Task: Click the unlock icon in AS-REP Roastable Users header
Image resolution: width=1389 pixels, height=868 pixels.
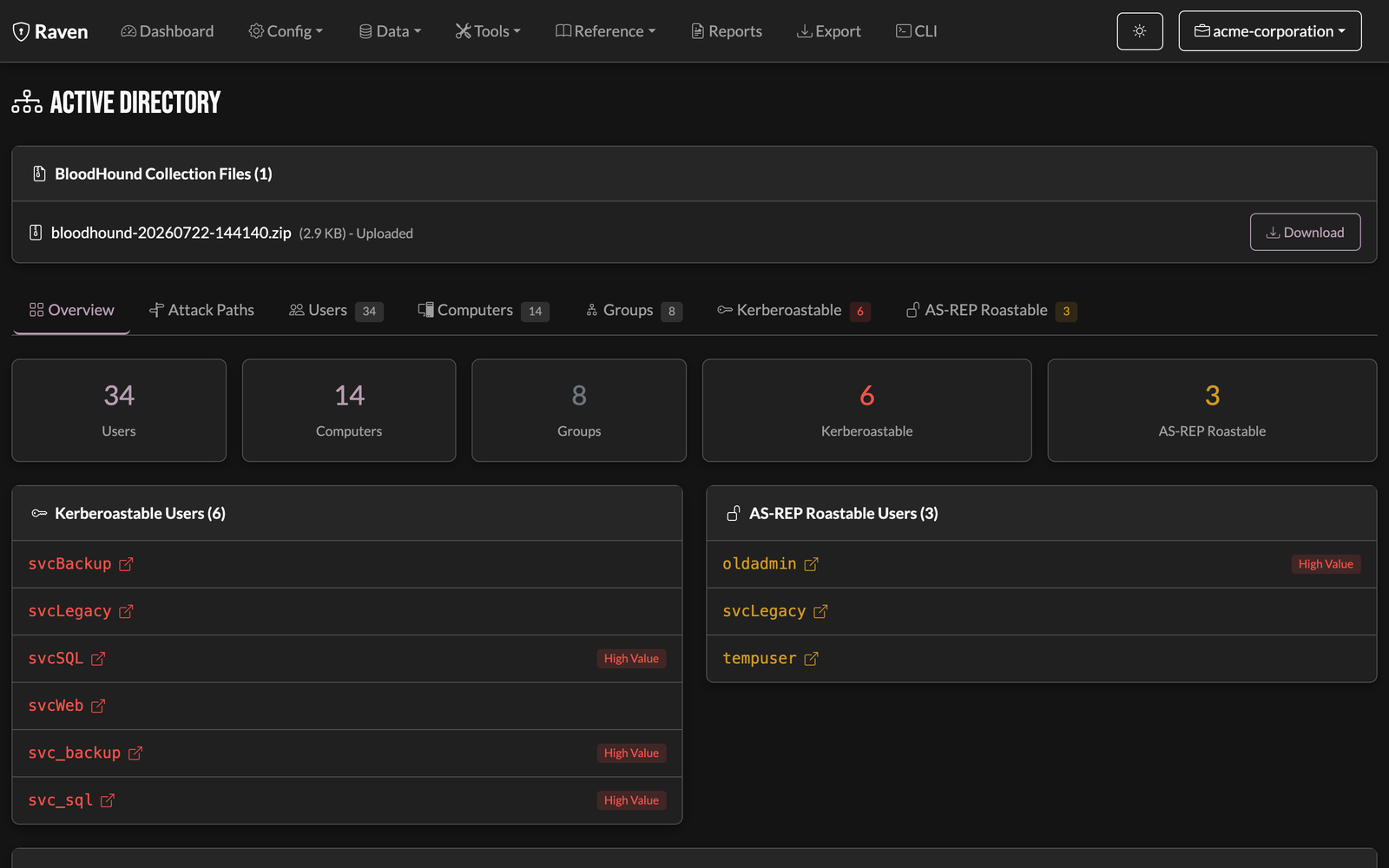Action: point(734,513)
